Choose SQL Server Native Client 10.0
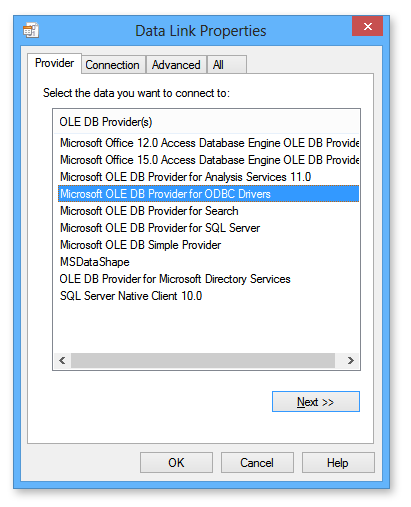Screen dimensions: 411x507 click(209, 296)
